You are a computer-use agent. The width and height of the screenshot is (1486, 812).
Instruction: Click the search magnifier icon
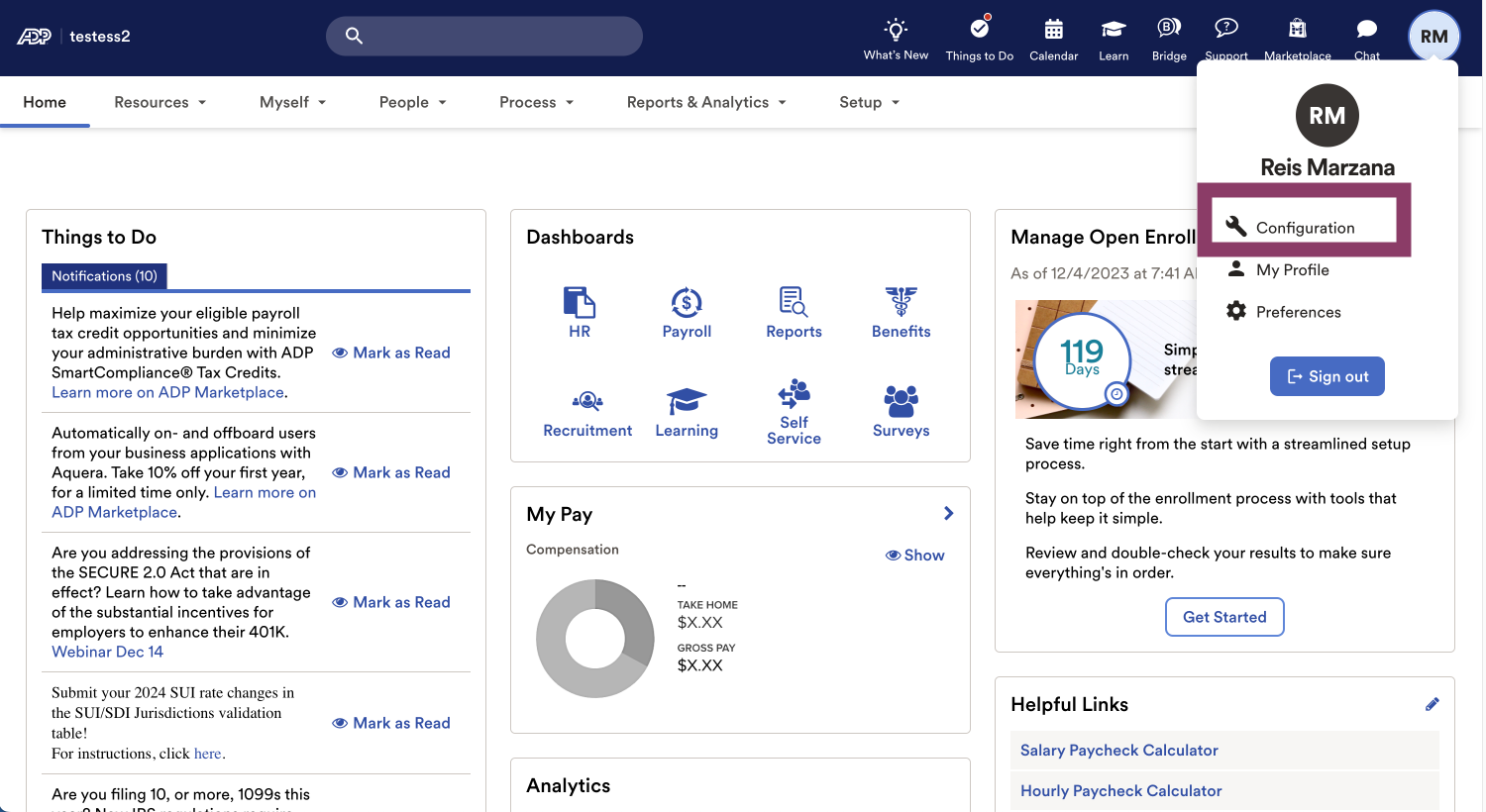click(354, 36)
